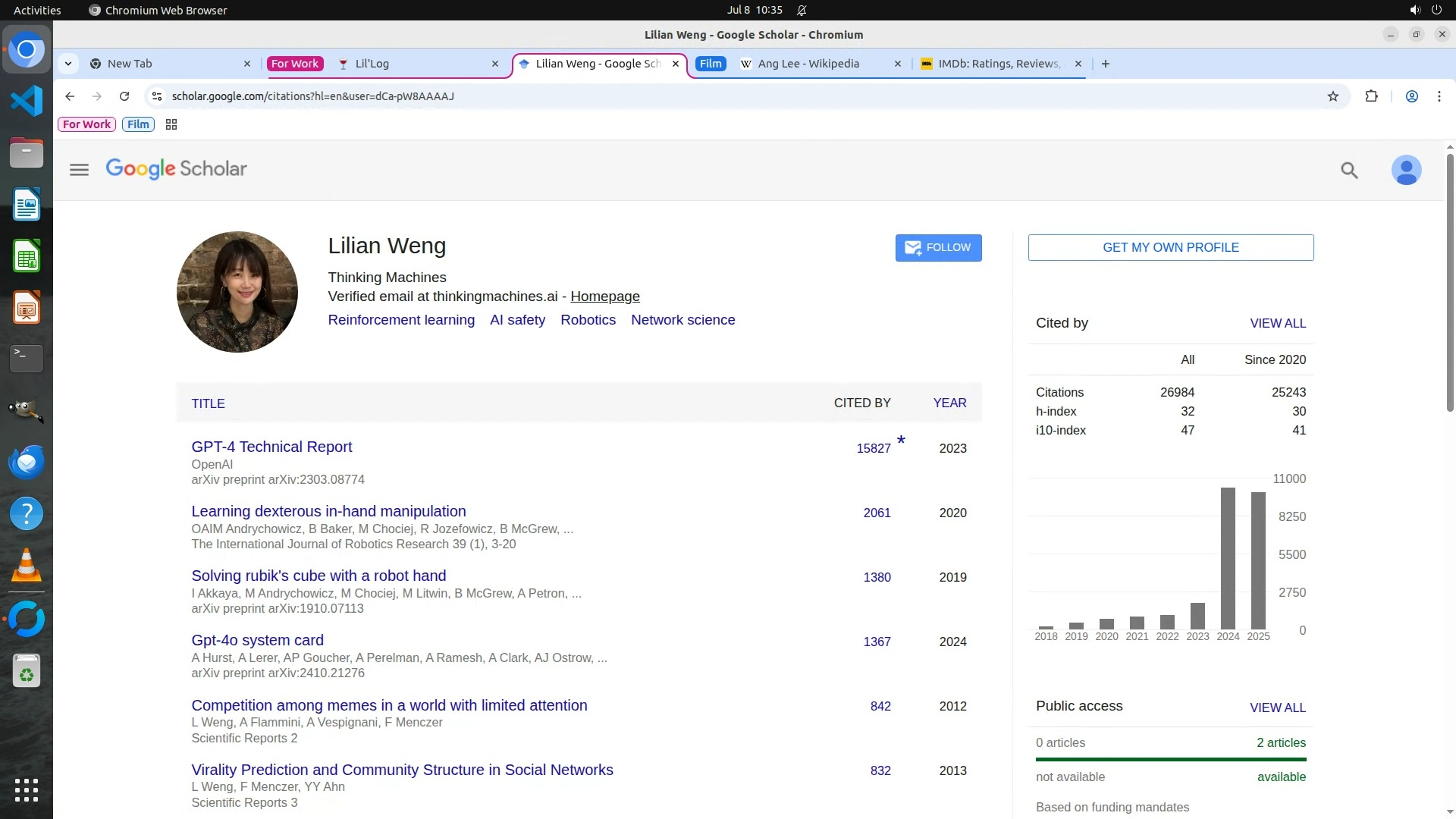Toggle the Film tab group label
Screen dimensions: 1456x819
(711, 64)
